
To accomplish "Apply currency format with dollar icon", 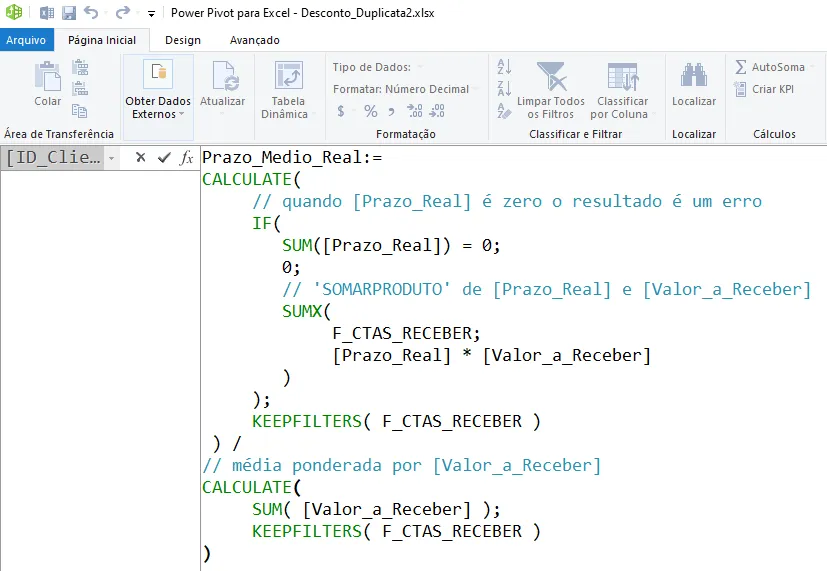I will pyautogui.click(x=341, y=111).
